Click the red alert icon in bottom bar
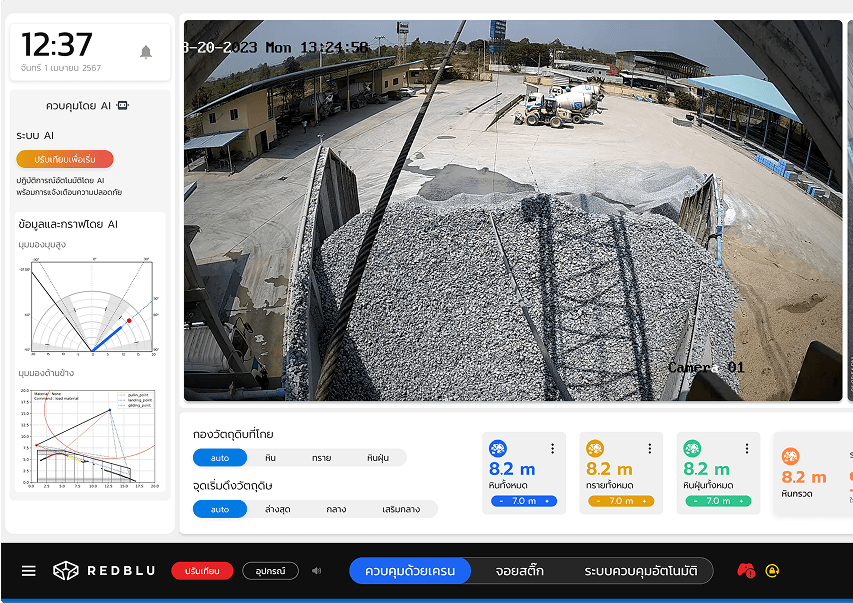Viewport: 853px width, 603px height. pos(745,571)
